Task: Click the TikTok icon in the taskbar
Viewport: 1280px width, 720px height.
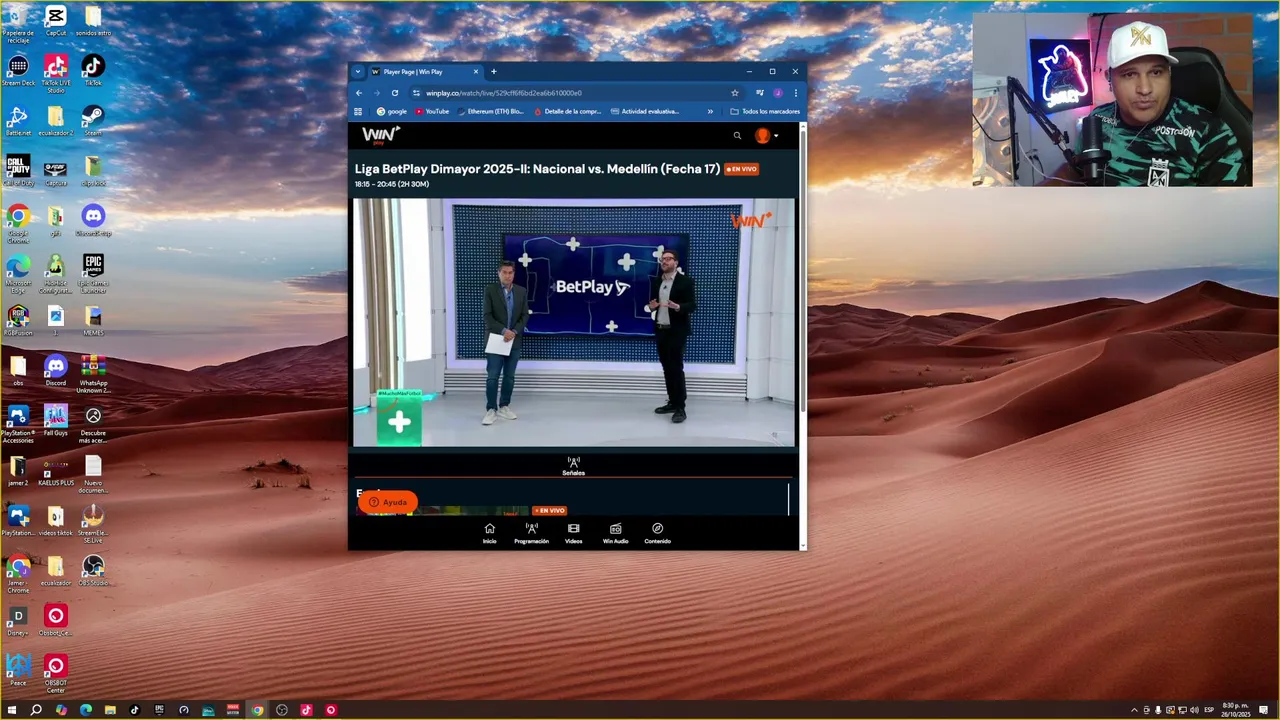Action: coord(134,710)
